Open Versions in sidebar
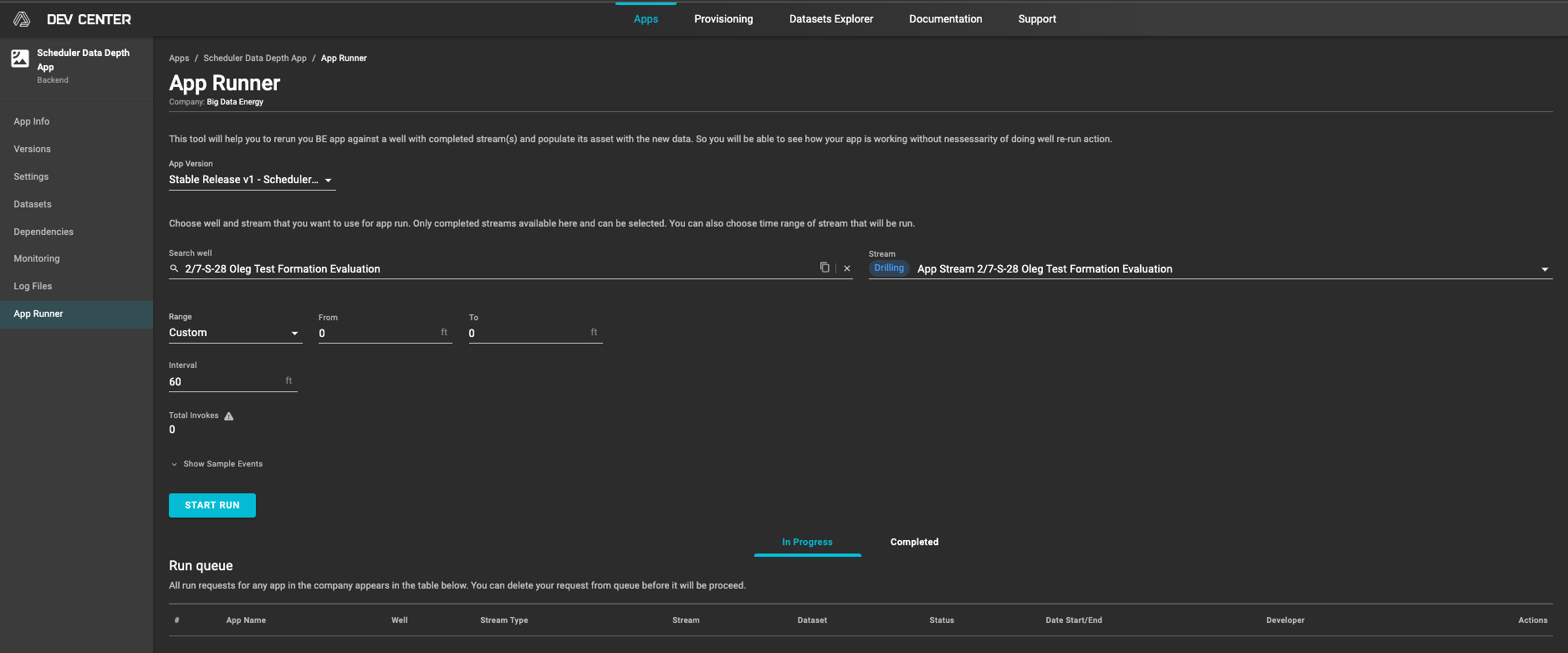Viewport: 1568px width, 653px height. pos(76,149)
